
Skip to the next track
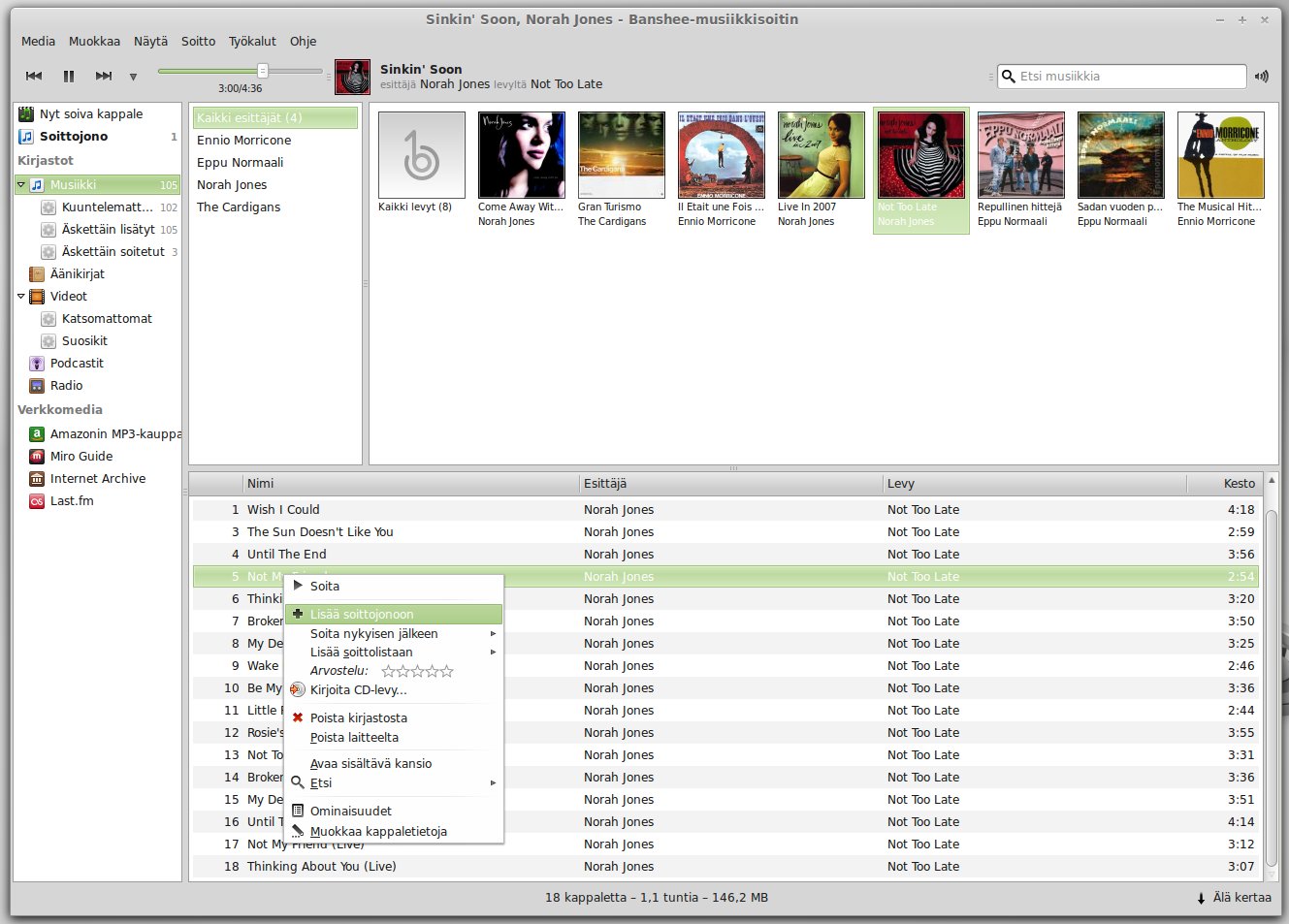click(104, 76)
